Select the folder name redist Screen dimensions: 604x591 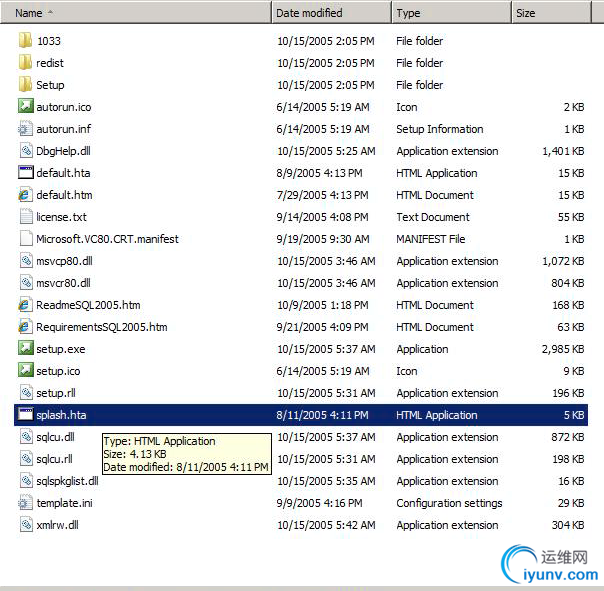pyautogui.click(x=50, y=63)
